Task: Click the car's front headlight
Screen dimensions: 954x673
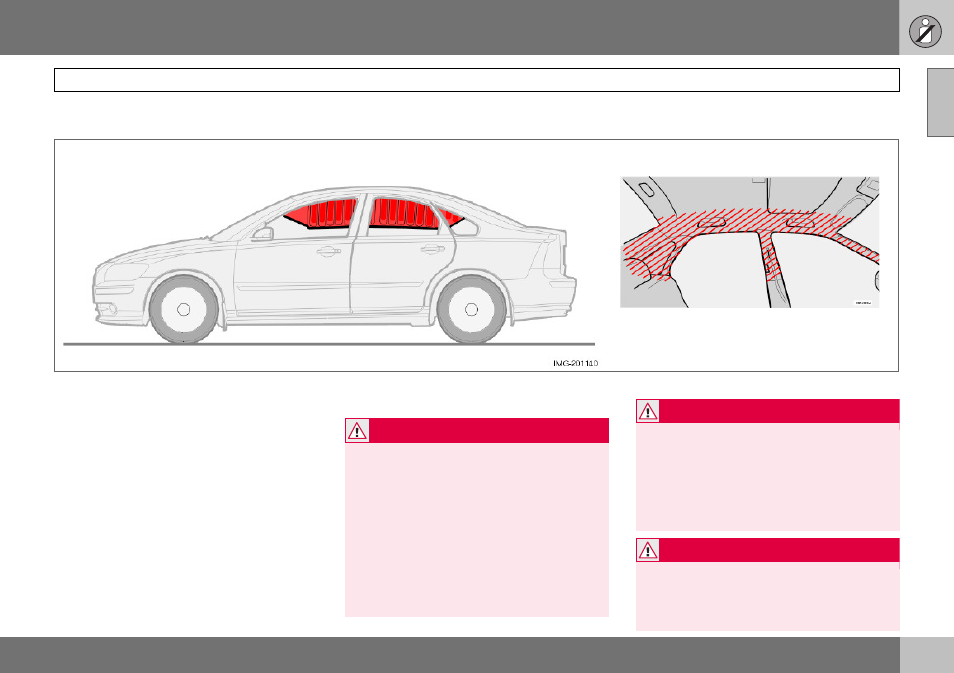Action: click(x=125, y=272)
